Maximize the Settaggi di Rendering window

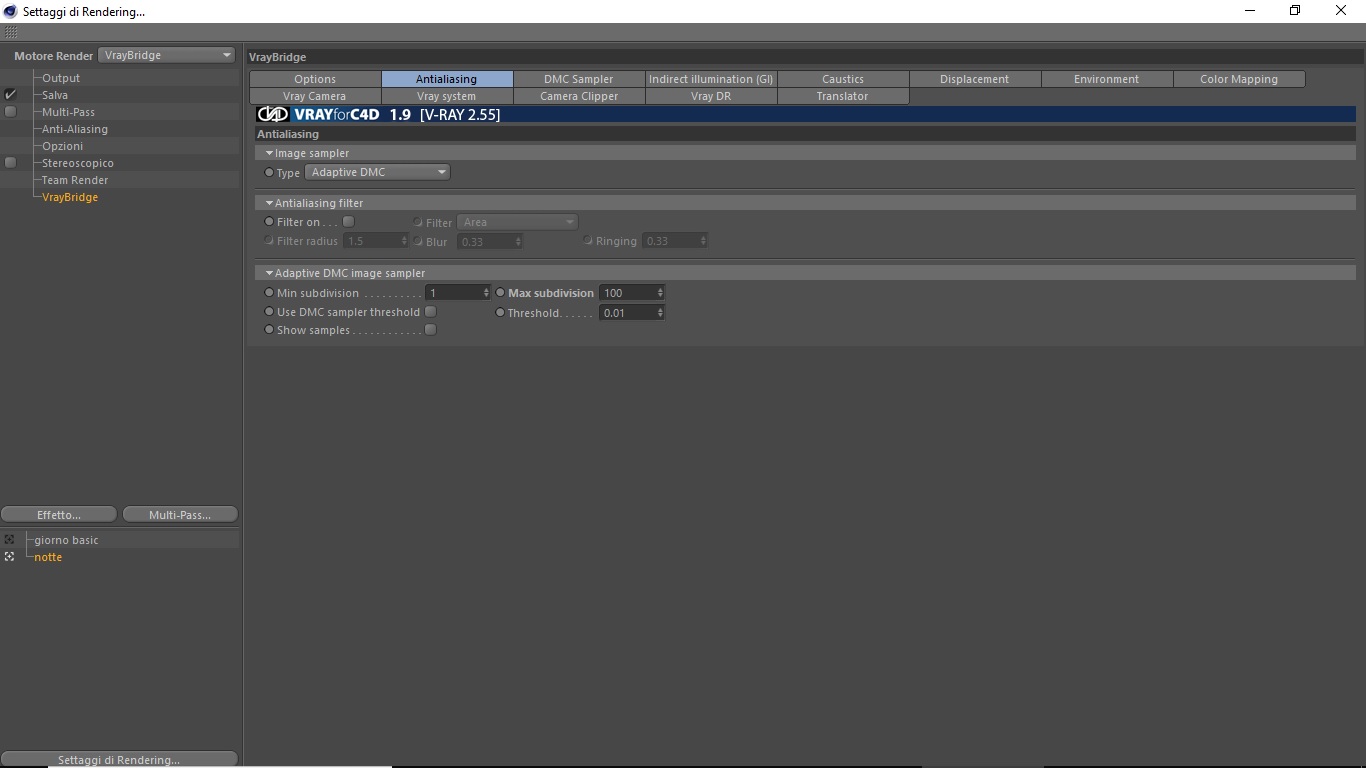pyautogui.click(x=1295, y=11)
